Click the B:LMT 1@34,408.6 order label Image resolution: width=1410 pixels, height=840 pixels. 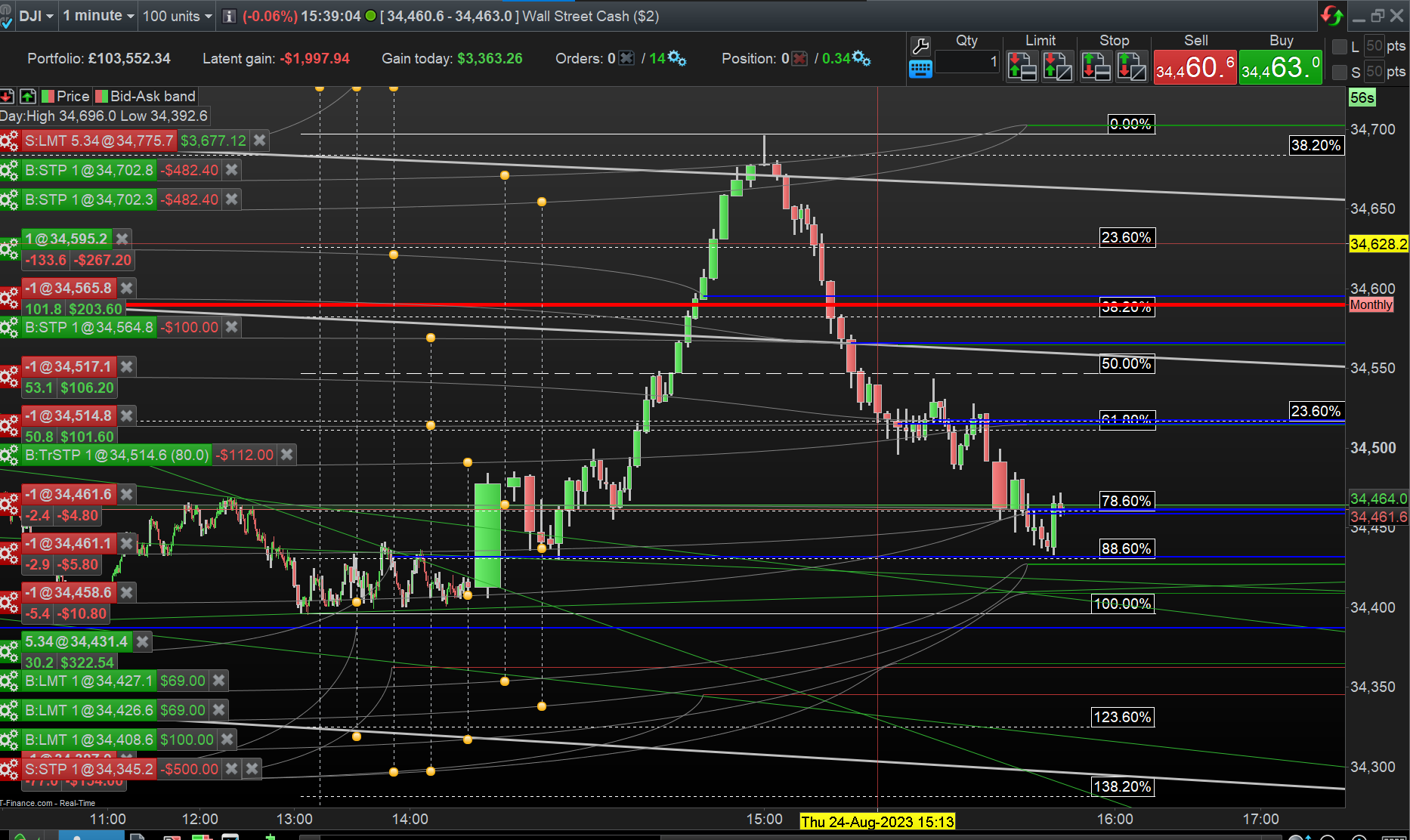(89, 740)
